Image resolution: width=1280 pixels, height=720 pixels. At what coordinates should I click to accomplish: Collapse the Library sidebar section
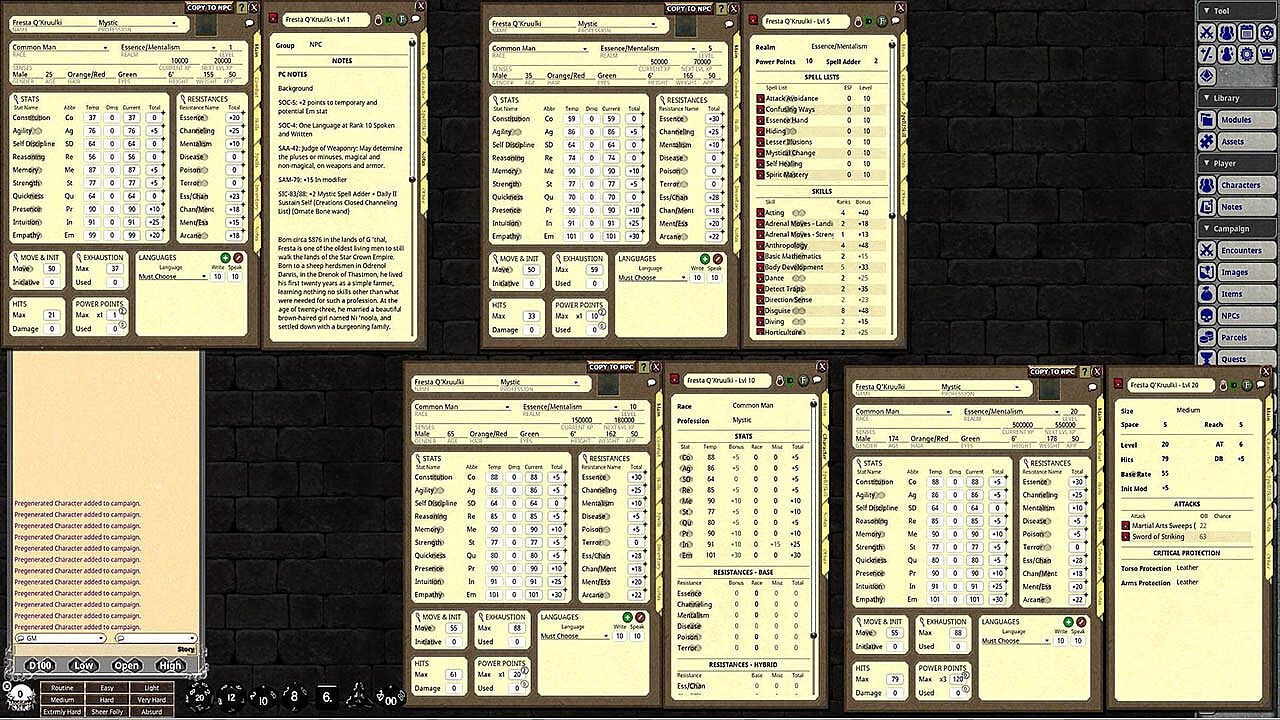click(1237, 98)
